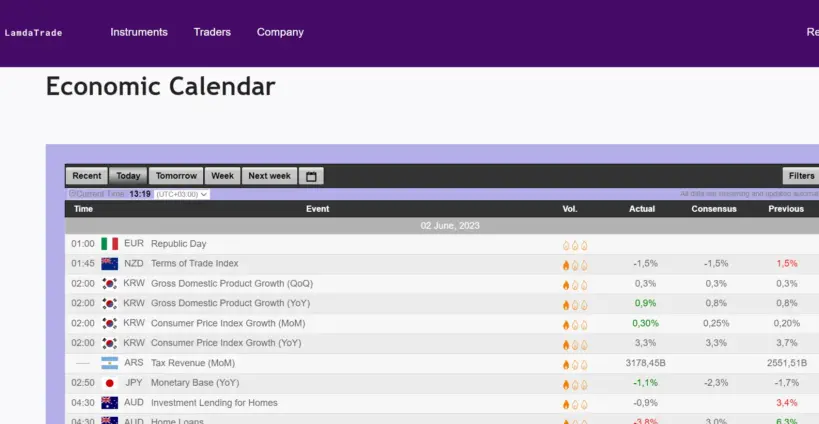Viewport: 819px width, 424px height.
Task: Select the Next week tab
Action: [269, 176]
